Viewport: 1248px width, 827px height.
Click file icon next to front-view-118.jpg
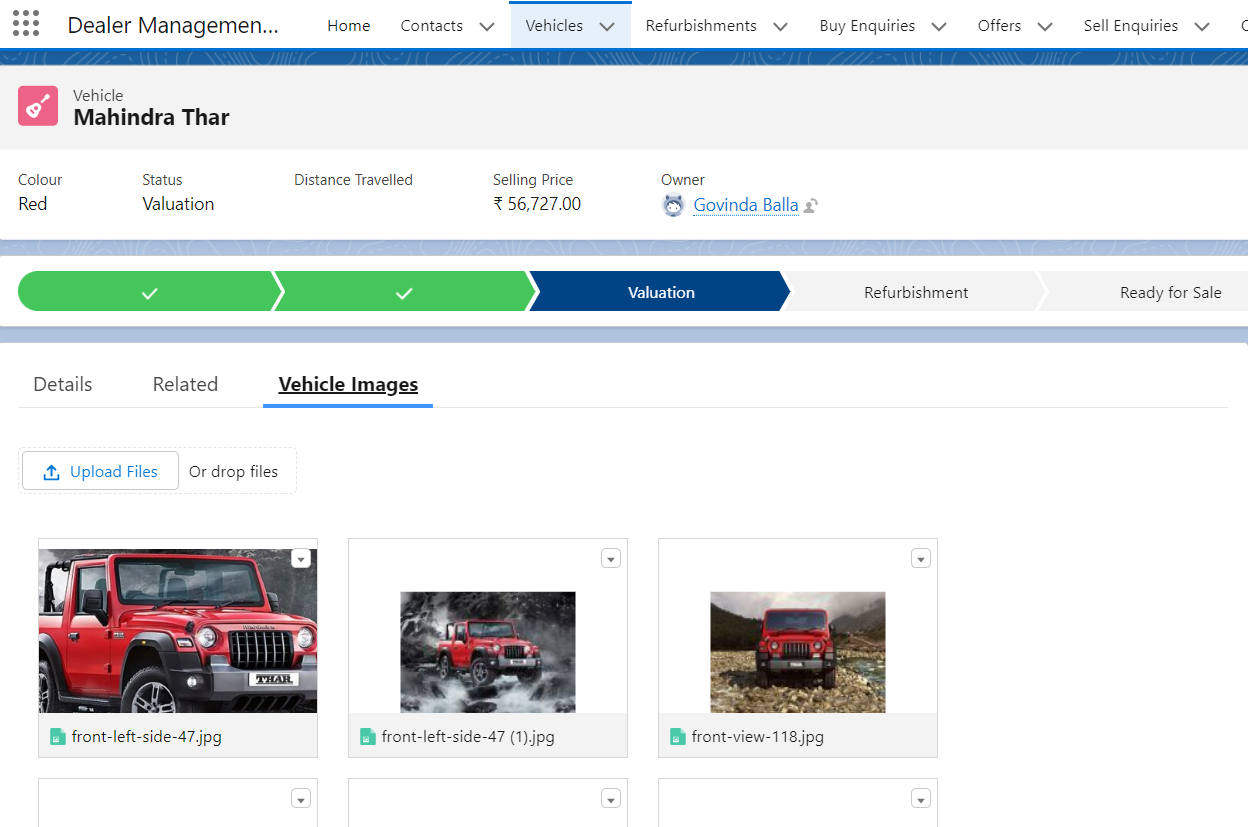click(678, 737)
